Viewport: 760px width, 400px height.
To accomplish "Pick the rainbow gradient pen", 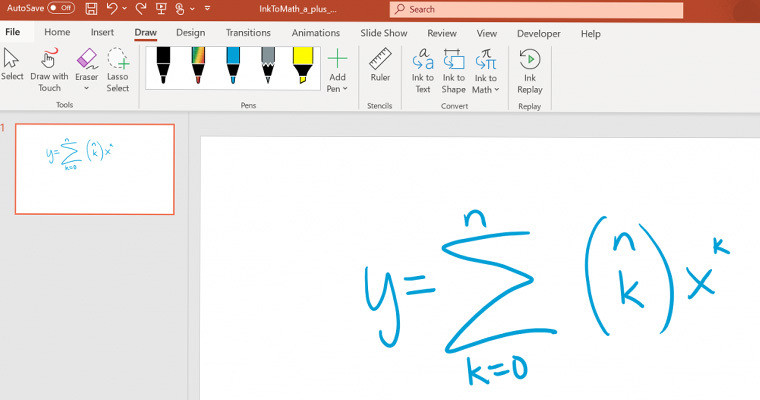I will pos(198,65).
